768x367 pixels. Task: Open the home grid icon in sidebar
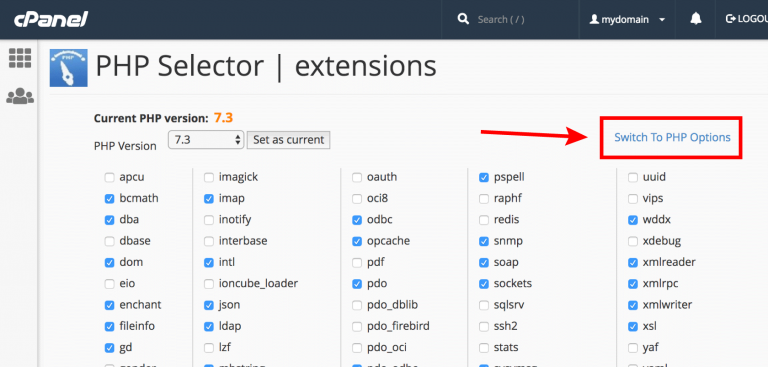click(x=20, y=58)
